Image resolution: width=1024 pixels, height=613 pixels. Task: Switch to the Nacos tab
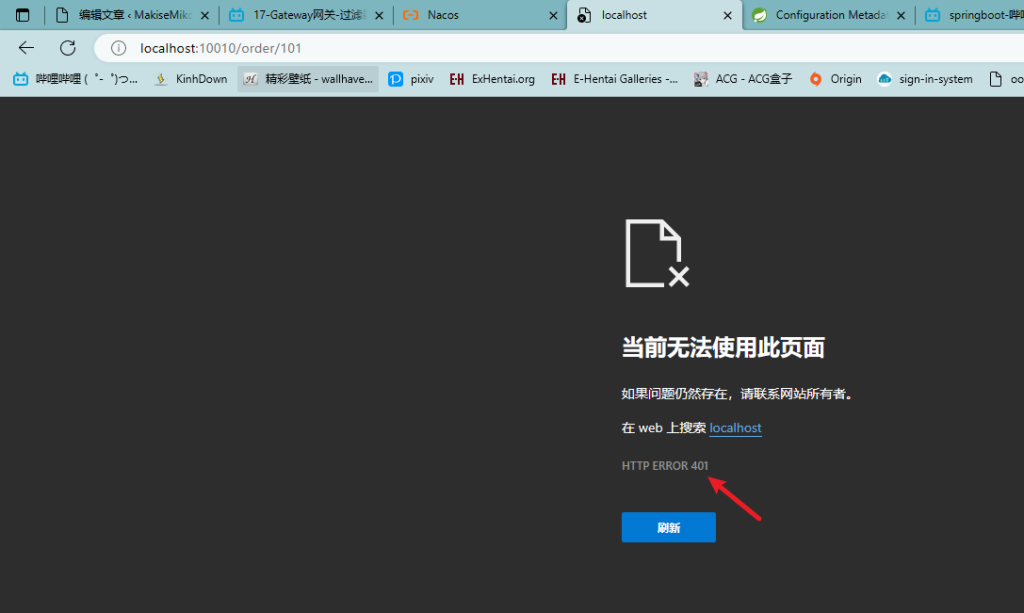pos(480,15)
